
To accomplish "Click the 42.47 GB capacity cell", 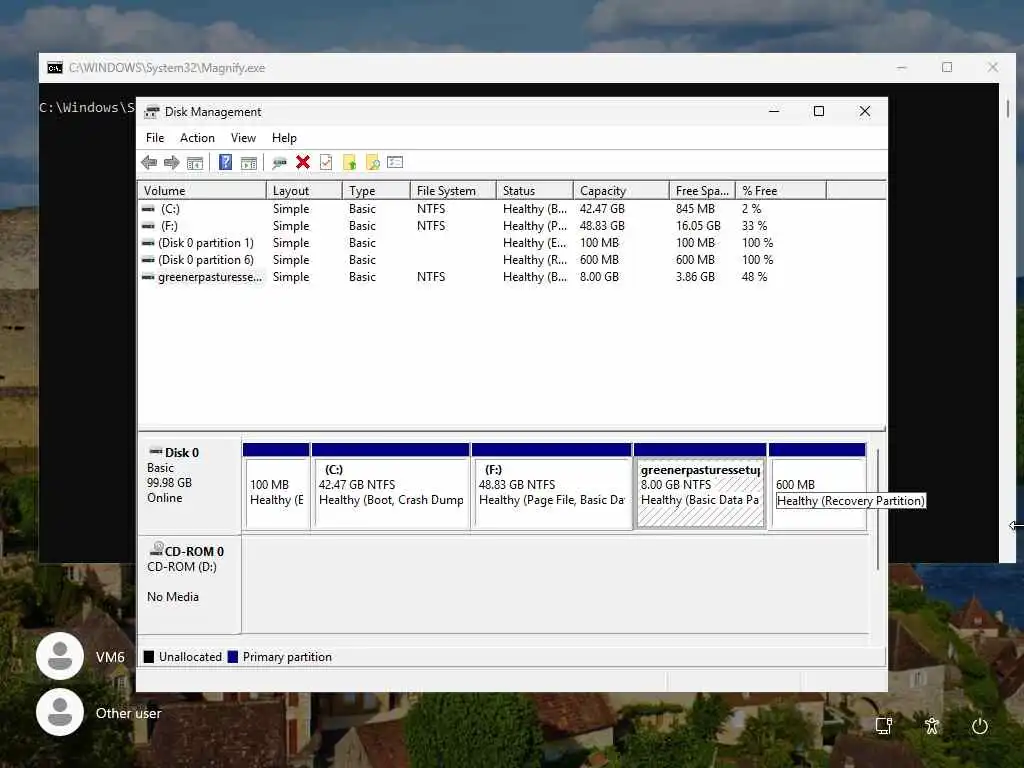I will coord(602,209).
